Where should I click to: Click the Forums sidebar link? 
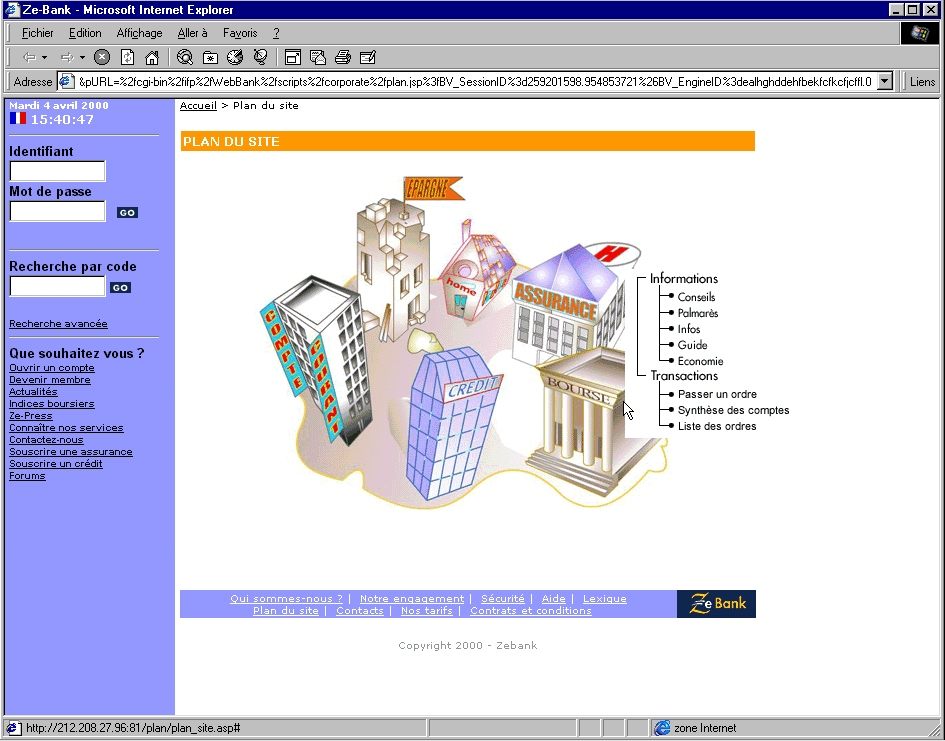point(27,476)
